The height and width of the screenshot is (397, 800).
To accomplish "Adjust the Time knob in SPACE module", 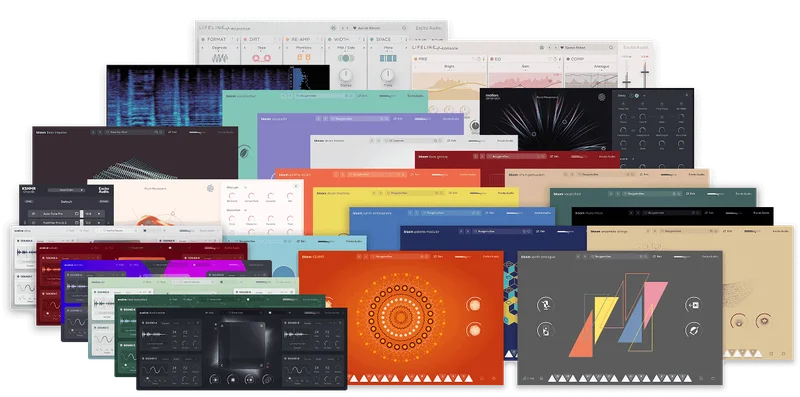I will [x=388, y=76].
